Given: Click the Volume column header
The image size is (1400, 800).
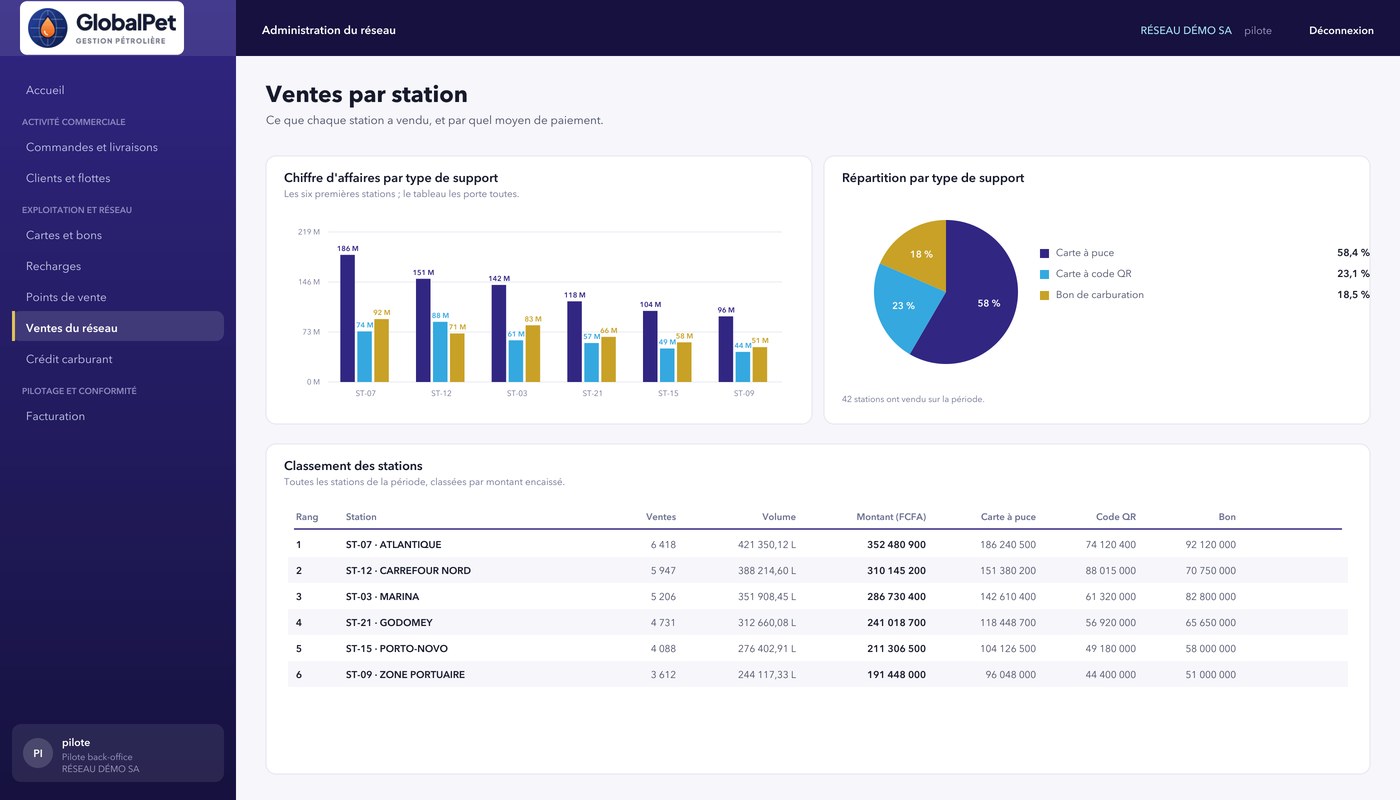Looking at the screenshot, I should [x=779, y=517].
